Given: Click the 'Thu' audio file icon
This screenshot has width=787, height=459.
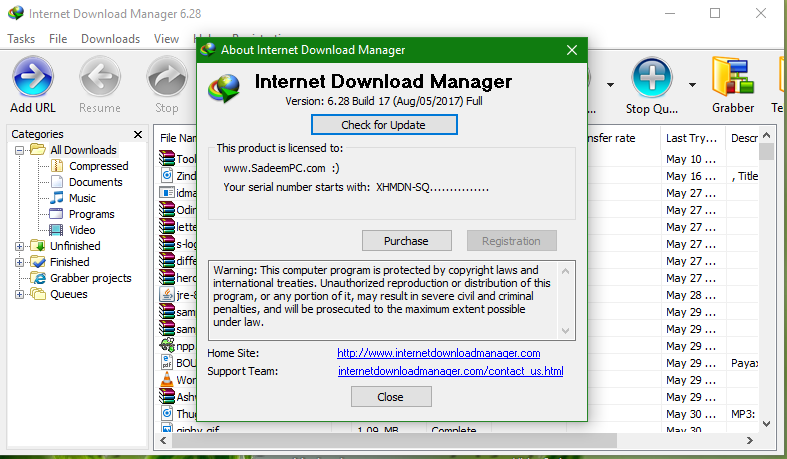Looking at the screenshot, I should pyautogui.click(x=166, y=413).
